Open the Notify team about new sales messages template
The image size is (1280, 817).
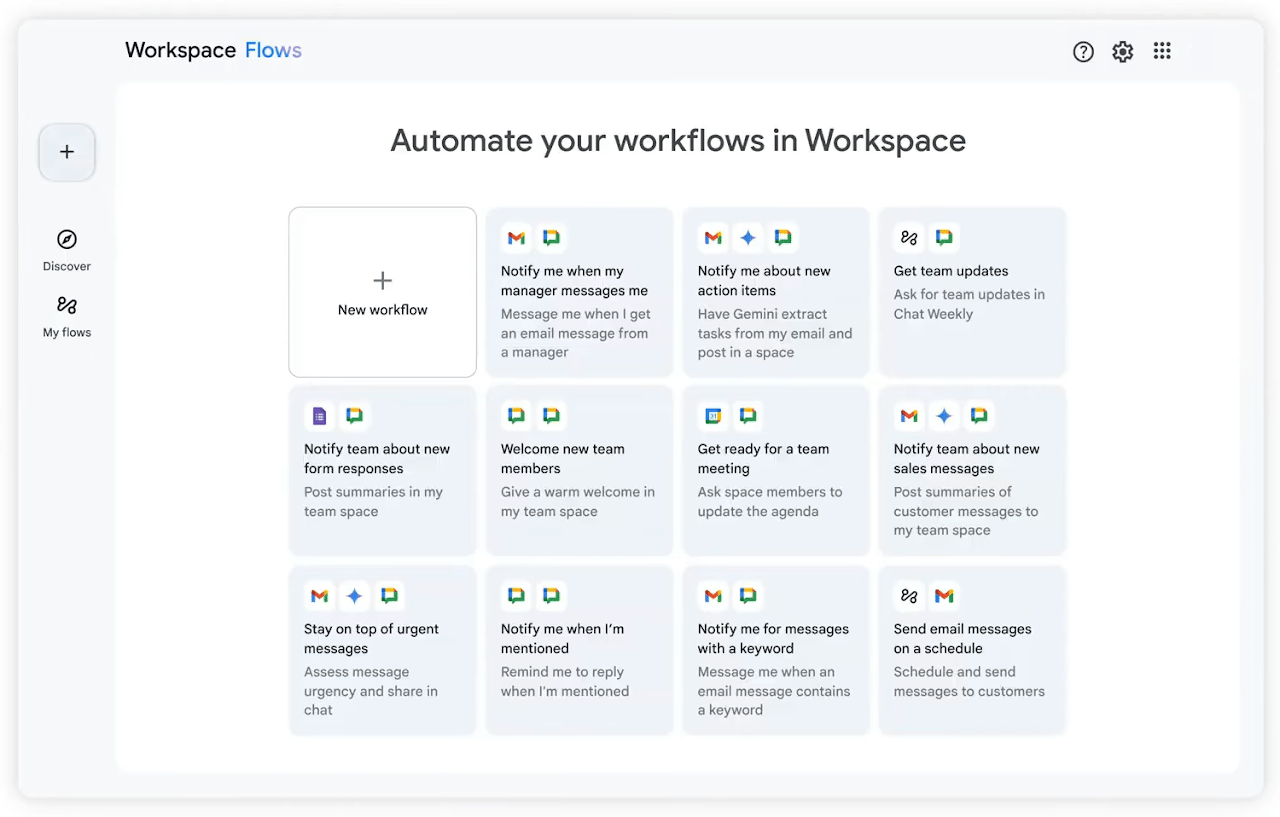point(972,470)
